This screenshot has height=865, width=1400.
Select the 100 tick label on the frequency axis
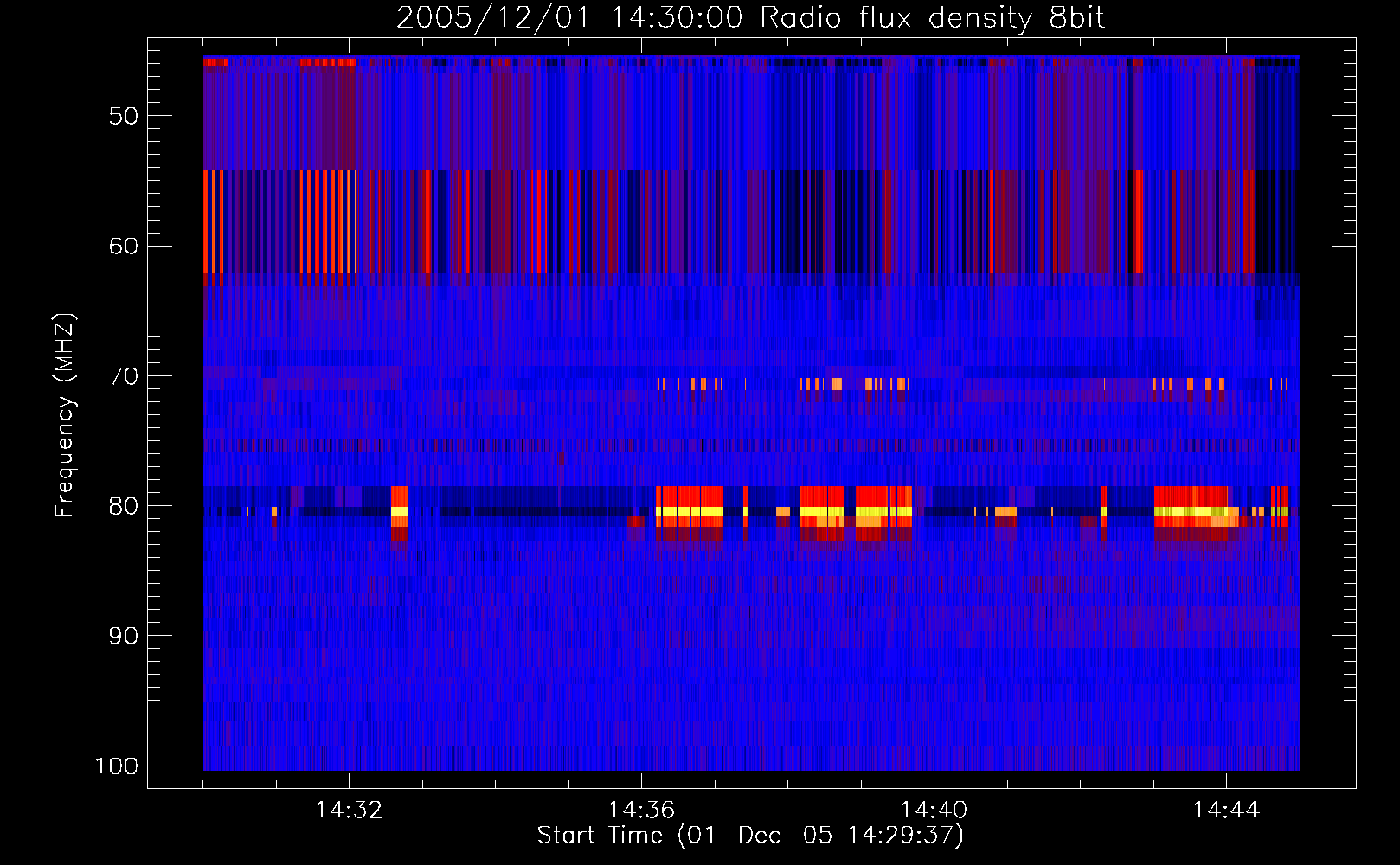click(117, 766)
